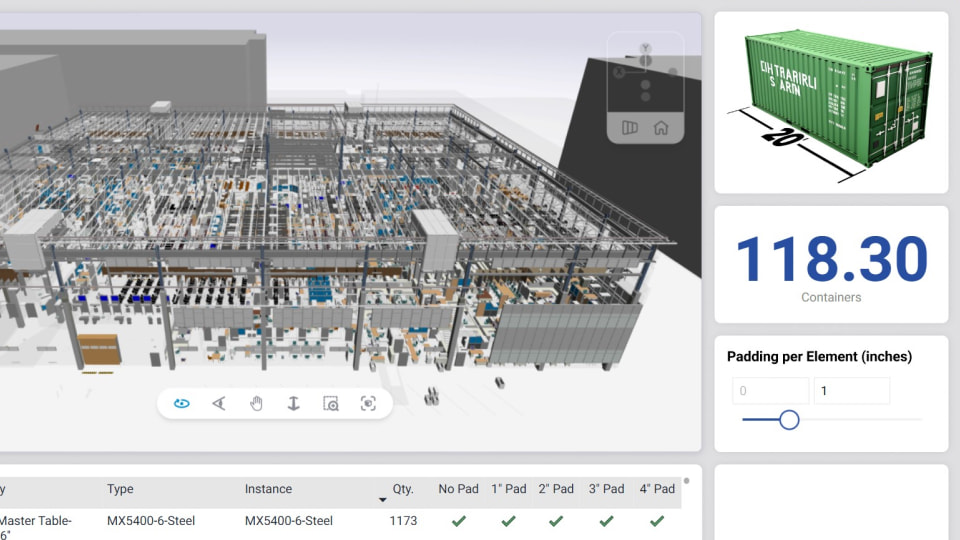Click the 2" Pad column header

(x=556, y=489)
